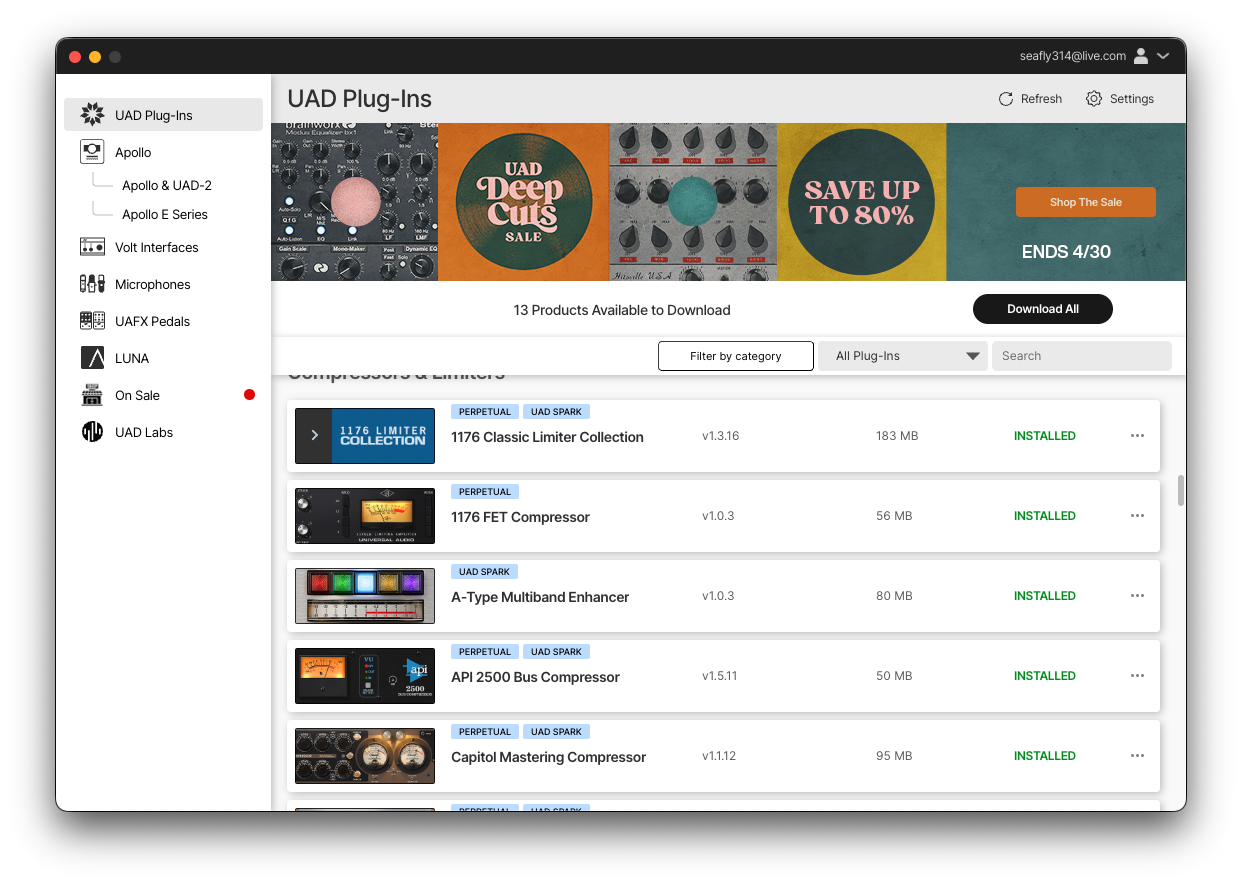The height and width of the screenshot is (885, 1242).
Task: Open Apollo E Series sub-item
Action: point(165,214)
